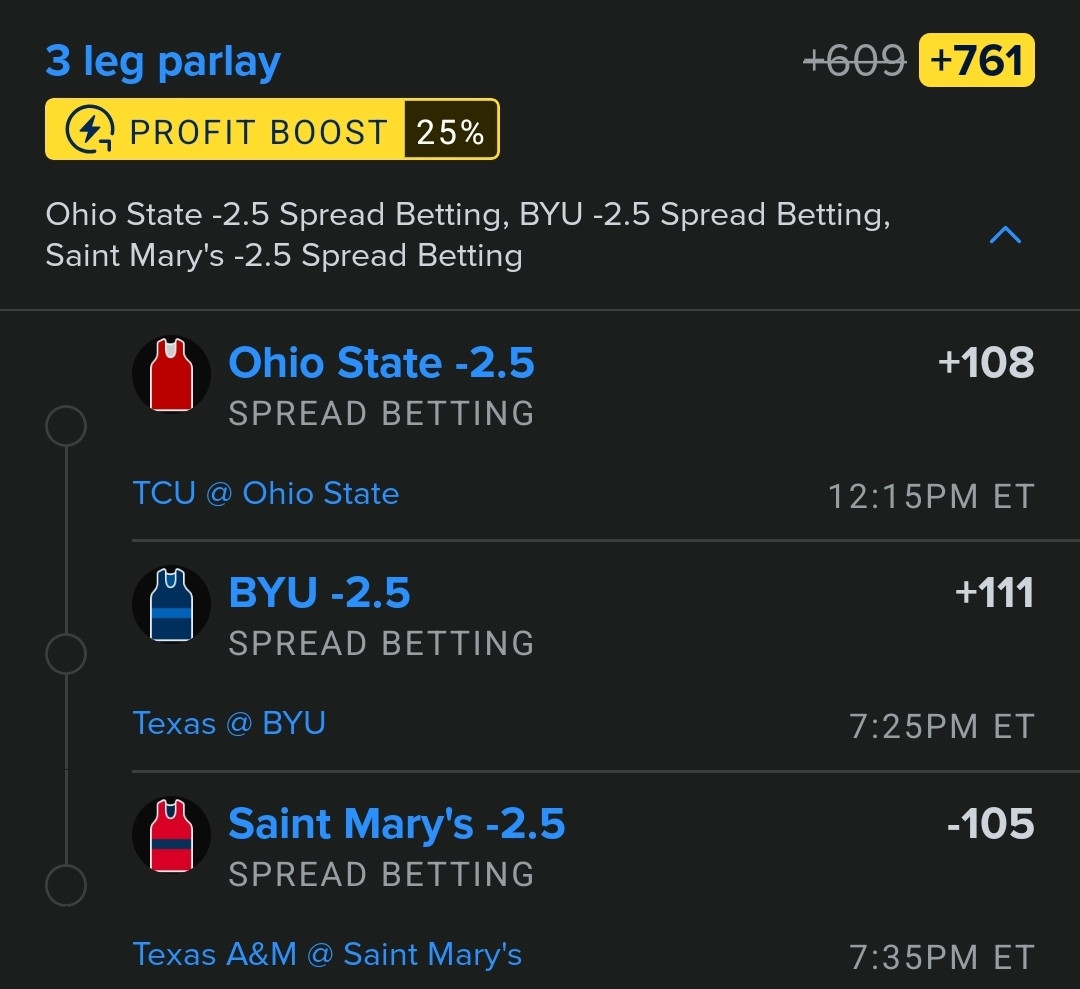Viewport: 1080px width, 989px height.
Task: Collapse the parlay legs with the chevron
Action: 1005,235
